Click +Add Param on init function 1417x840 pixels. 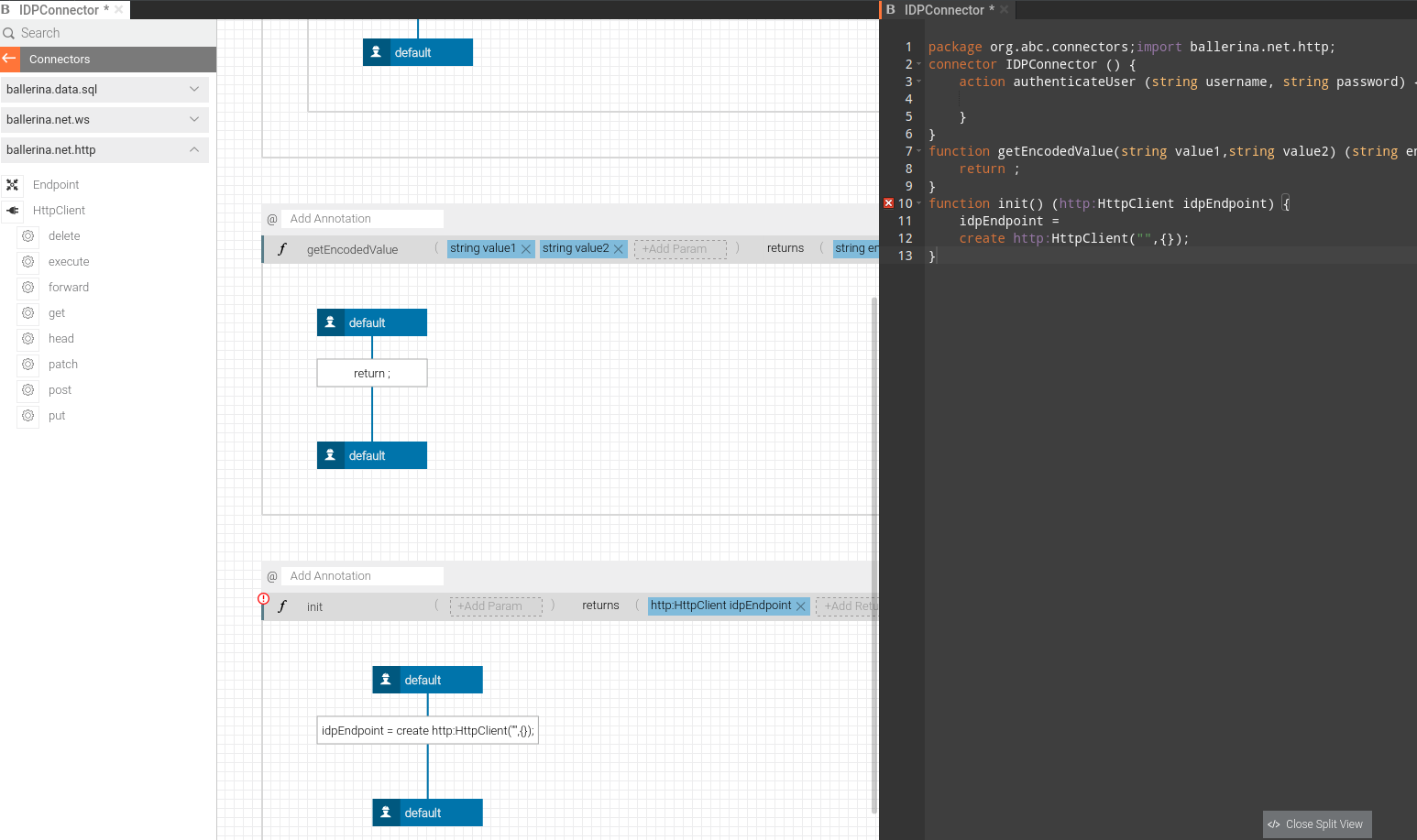tap(496, 606)
